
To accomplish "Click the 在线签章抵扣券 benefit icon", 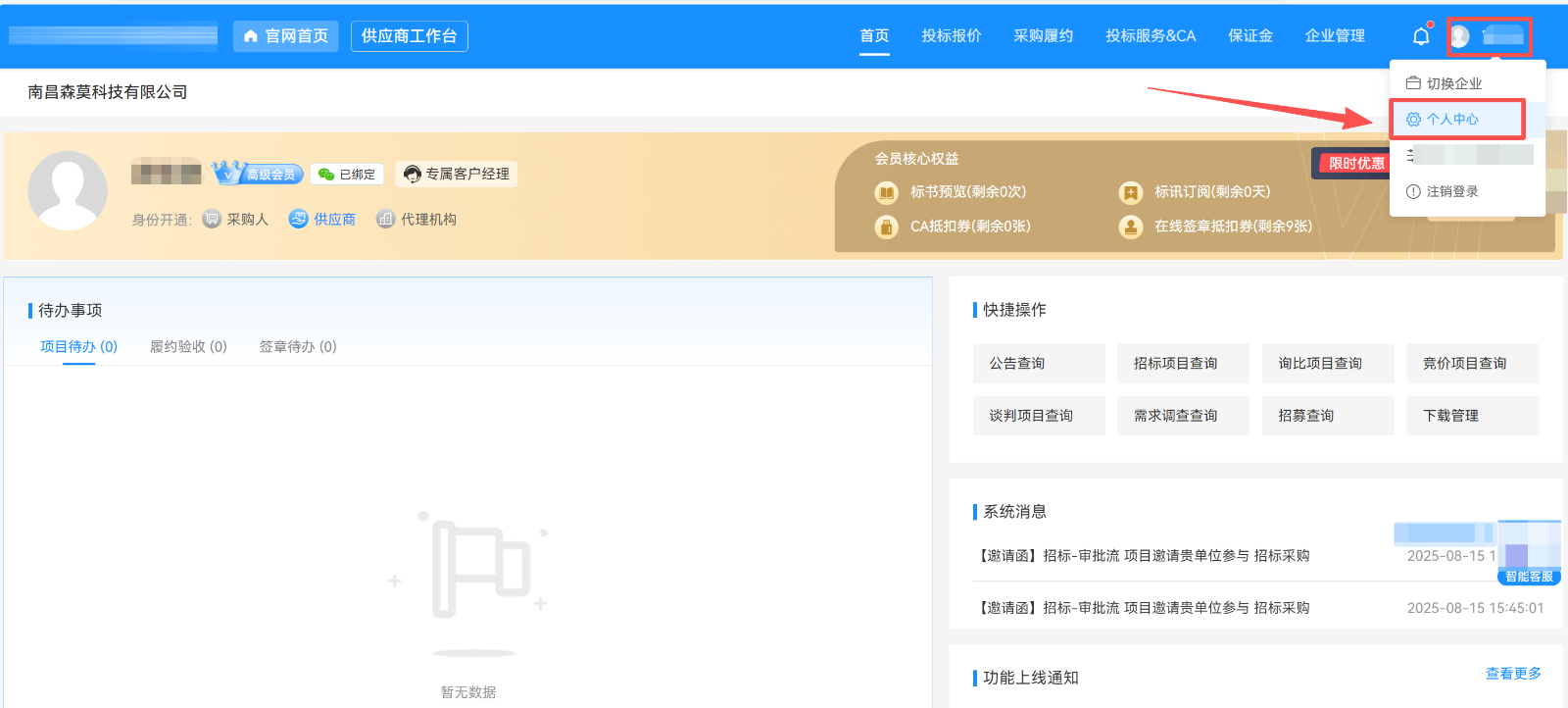I will pyautogui.click(x=1131, y=227).
